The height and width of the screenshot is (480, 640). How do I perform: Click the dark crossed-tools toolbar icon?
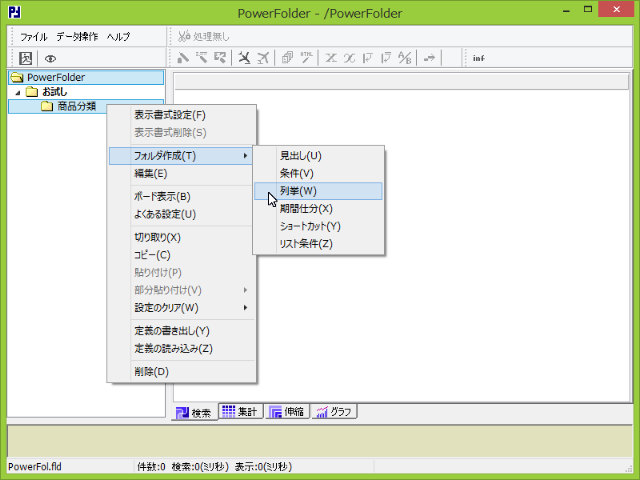(244, 58)
